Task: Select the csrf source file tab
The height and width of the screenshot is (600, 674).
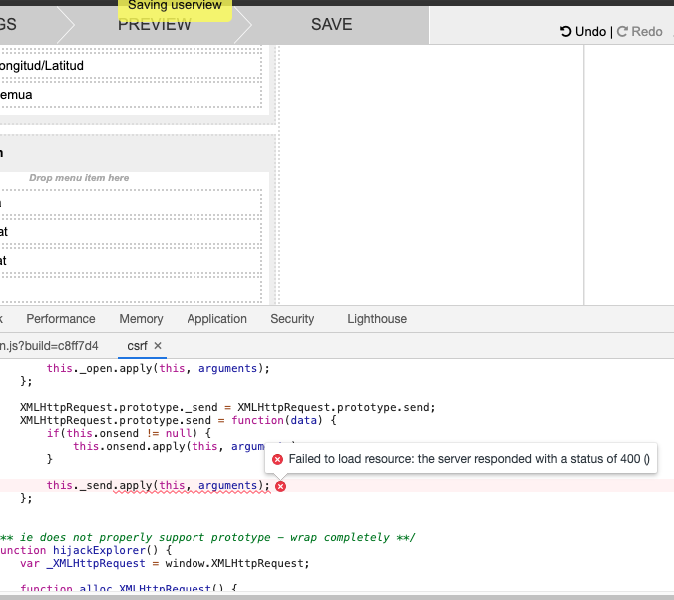Action: pyautogui.click(x=137, y=346)
